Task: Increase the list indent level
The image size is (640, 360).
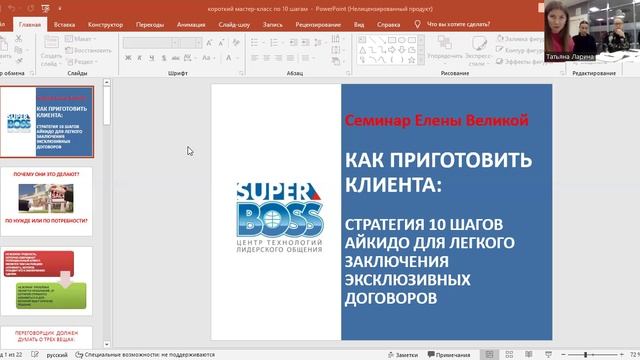Action: (x=306, y=42)
